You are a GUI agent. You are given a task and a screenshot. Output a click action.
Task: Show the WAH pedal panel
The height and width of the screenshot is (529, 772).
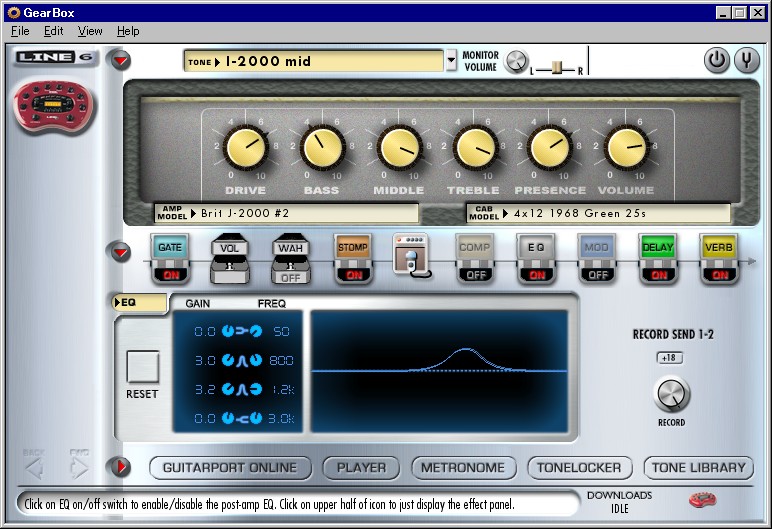290,246
